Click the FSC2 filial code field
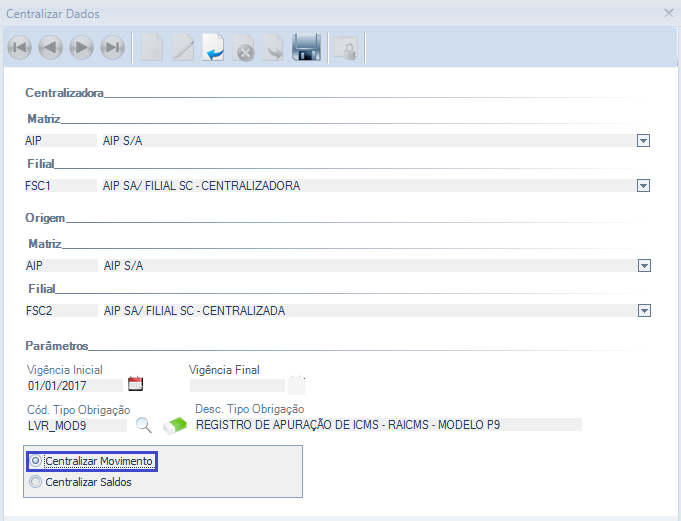This screenshot has width=681, height=521. pos(62,311)
